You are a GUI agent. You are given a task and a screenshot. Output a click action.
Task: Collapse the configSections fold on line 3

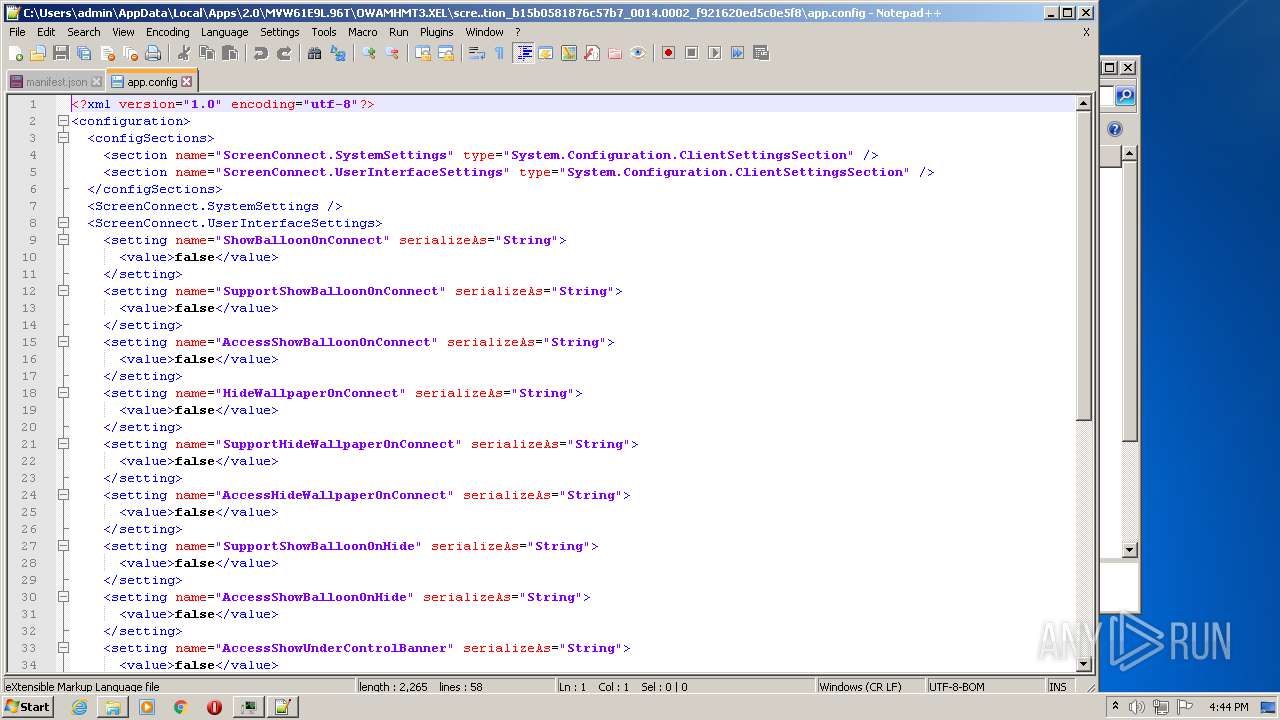[63, 138]
